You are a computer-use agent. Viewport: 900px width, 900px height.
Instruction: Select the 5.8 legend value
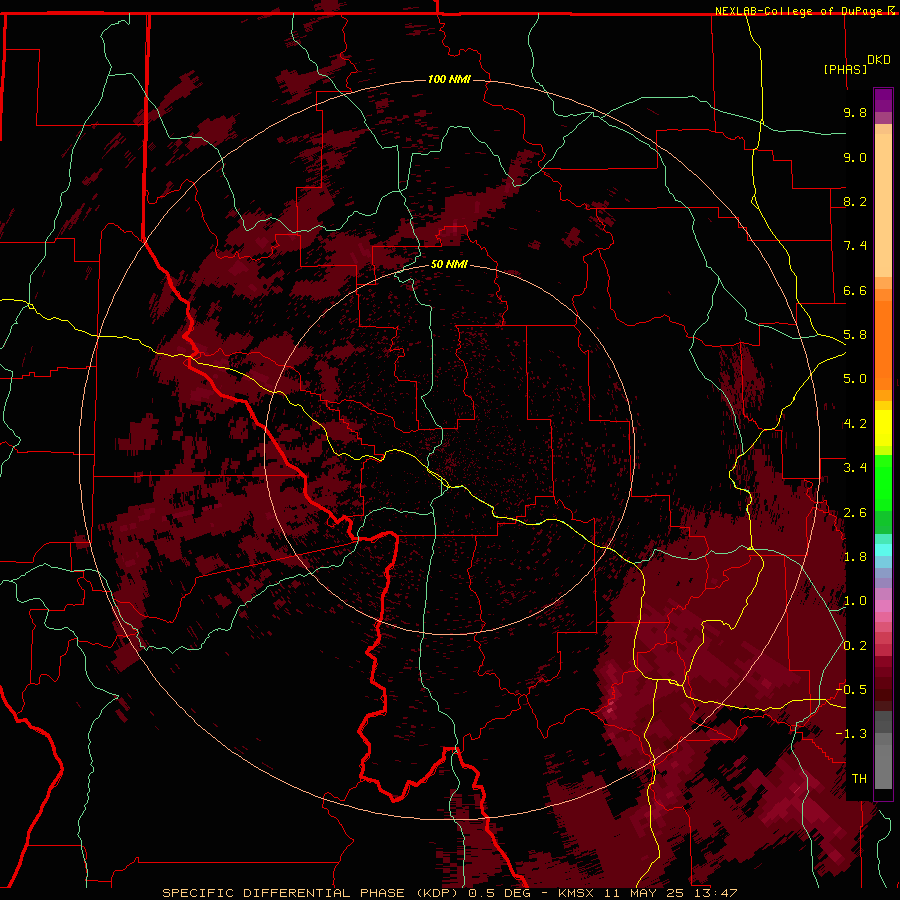(855, 335)
